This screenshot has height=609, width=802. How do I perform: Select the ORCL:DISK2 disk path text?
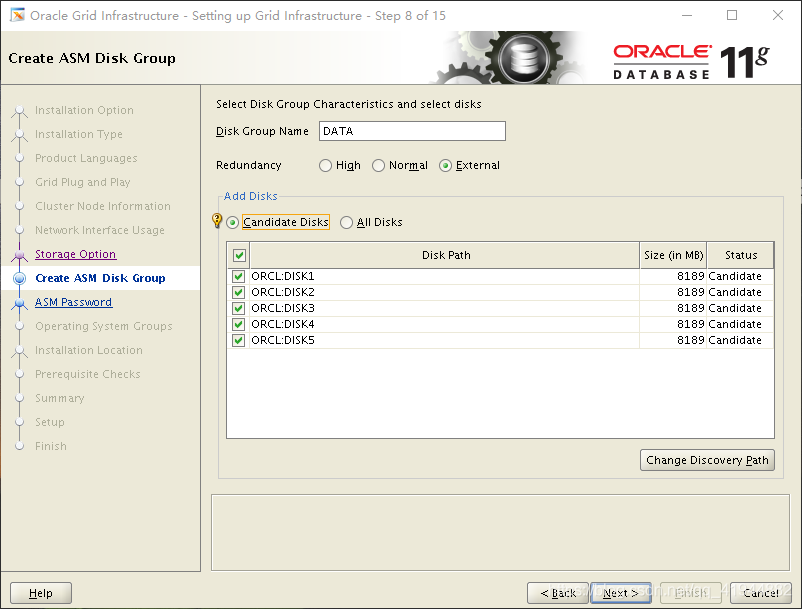pos(283,292)
